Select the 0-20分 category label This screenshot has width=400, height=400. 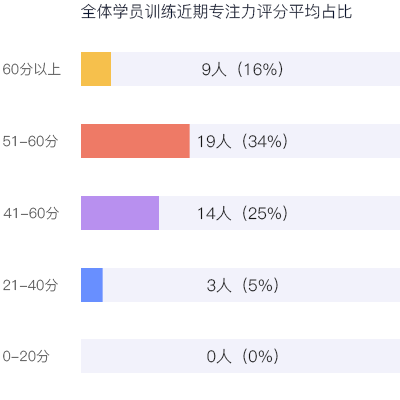26,356
